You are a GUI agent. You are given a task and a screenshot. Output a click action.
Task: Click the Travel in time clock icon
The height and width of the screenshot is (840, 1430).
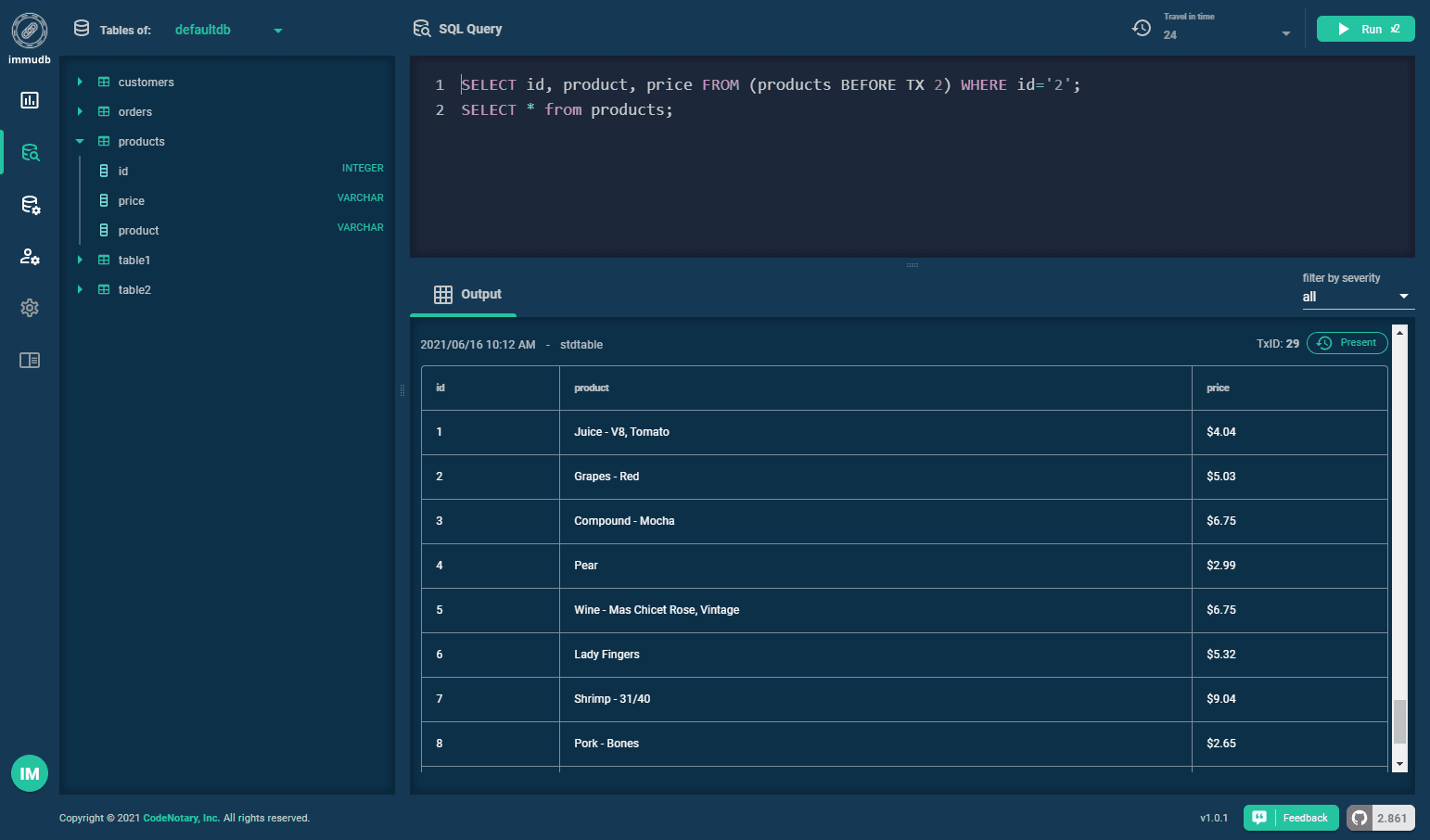point(1142,29)
